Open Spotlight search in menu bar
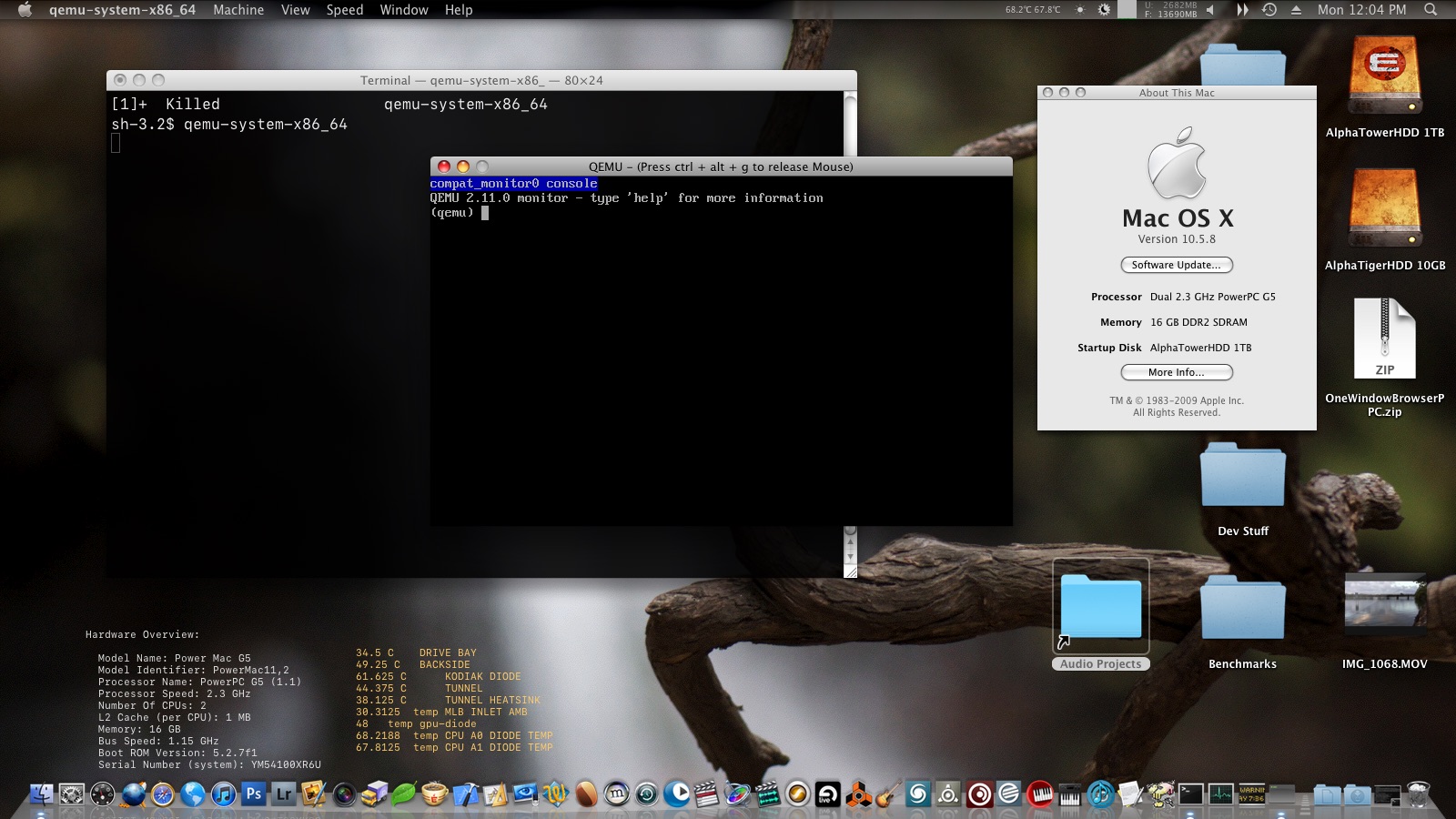Viewport: 1456px width, 819px height. click(x=1431, y=9)
